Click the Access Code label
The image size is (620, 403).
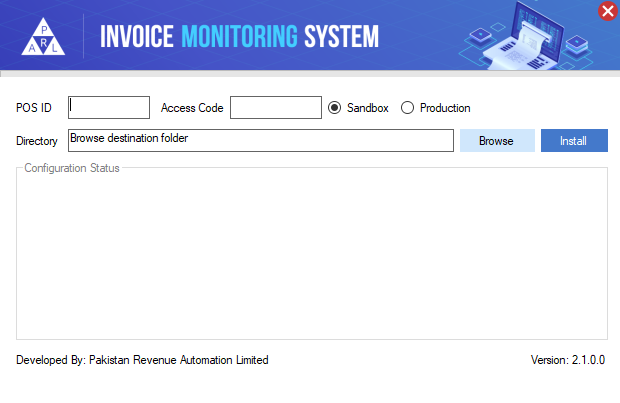[x=192, y=108]
